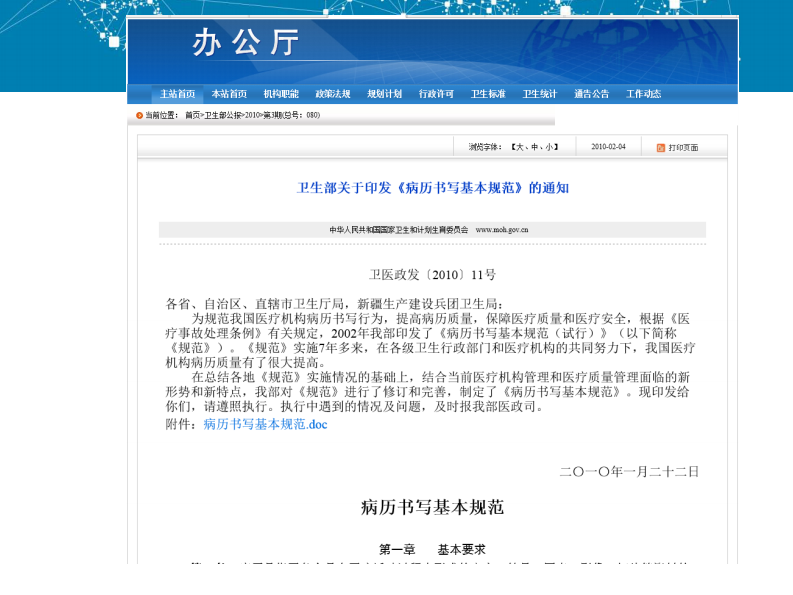This screenshot has height=595, width=793.
Task: Select 工作动态 in the nav bar
Action: 643,94
